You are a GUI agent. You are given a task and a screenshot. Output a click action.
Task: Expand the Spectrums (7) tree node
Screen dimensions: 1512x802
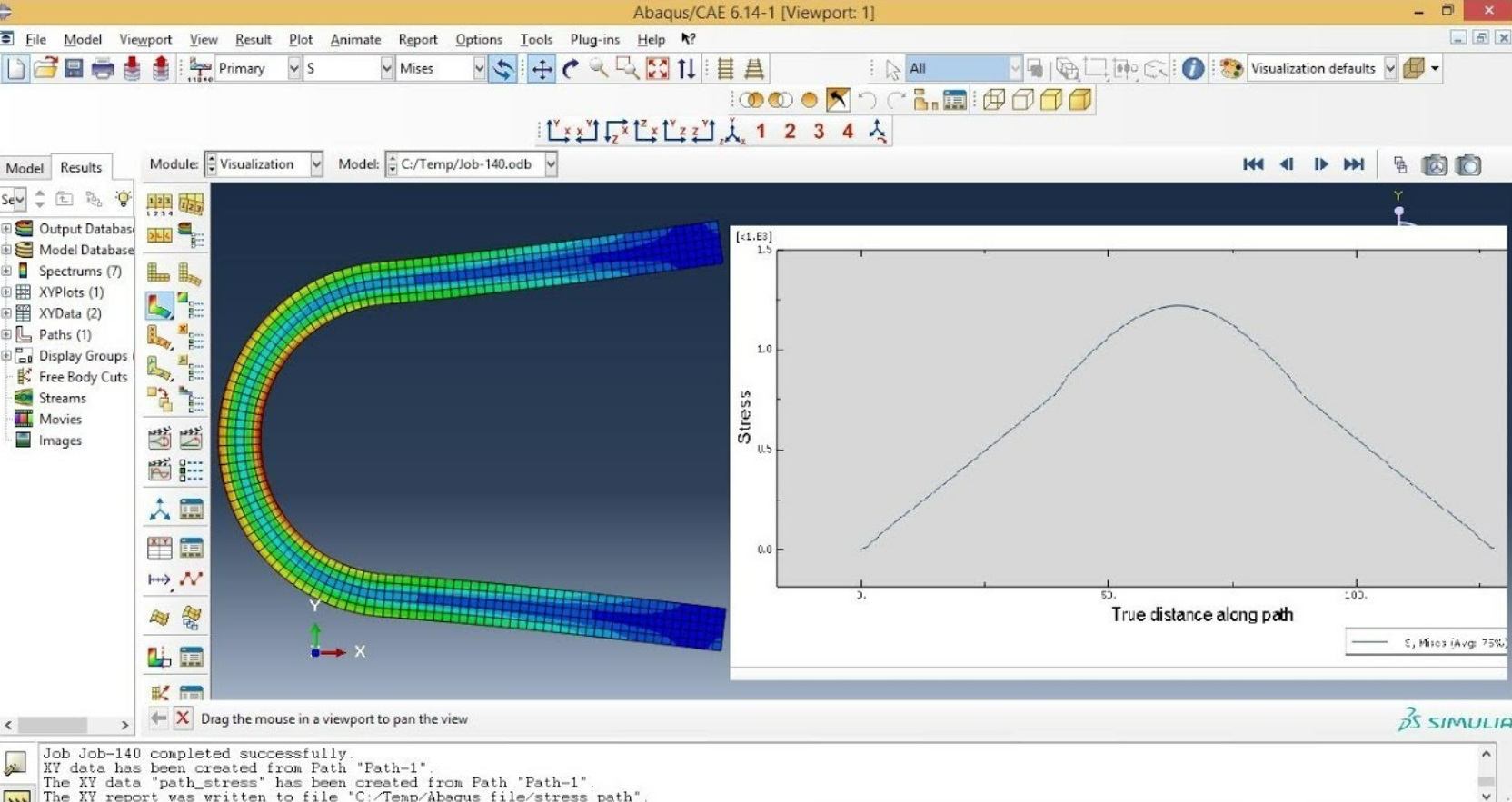[x=6, y=271]
